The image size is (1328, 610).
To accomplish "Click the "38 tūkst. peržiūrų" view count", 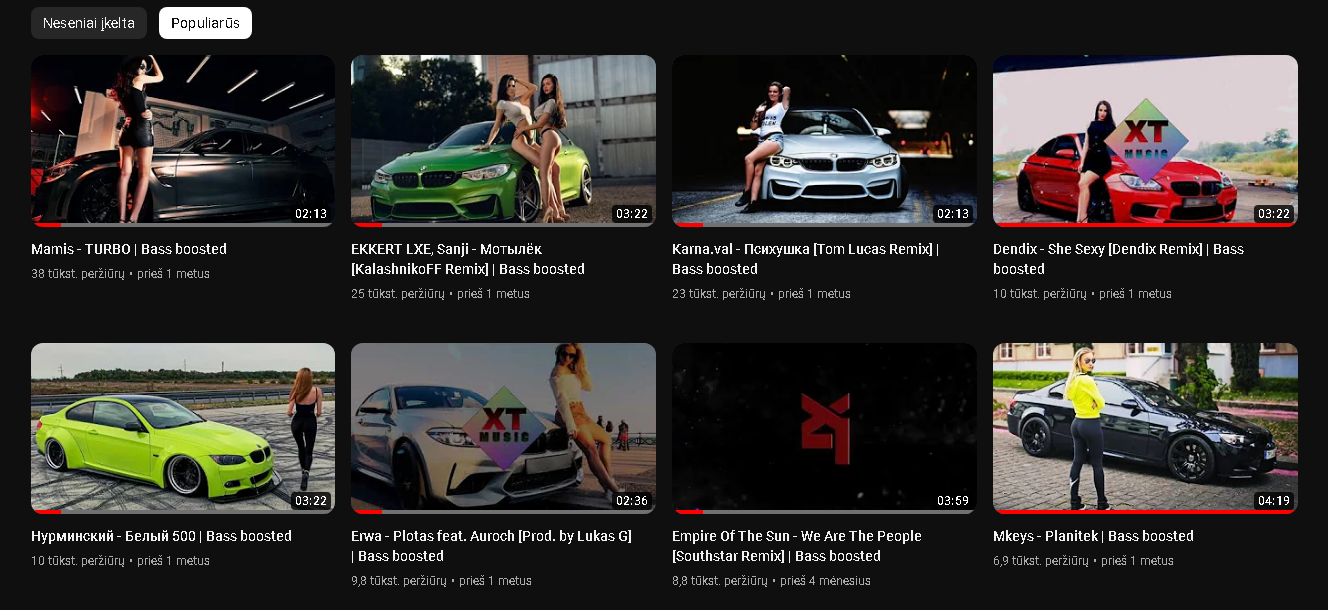I will click(78, 274).
